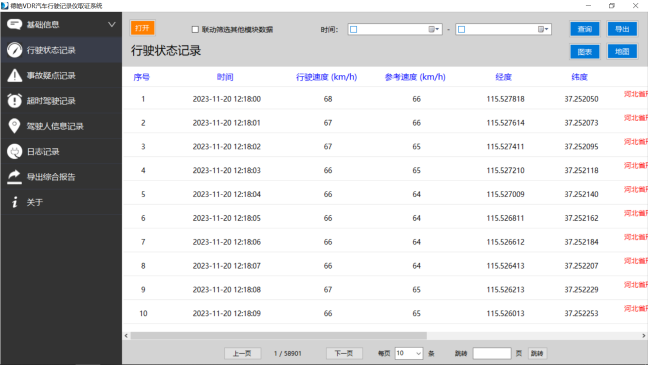Click the 驾驶人信息记录 location pin icon
The height and width of the screenshot is (365, 648).
coord(14,126)
